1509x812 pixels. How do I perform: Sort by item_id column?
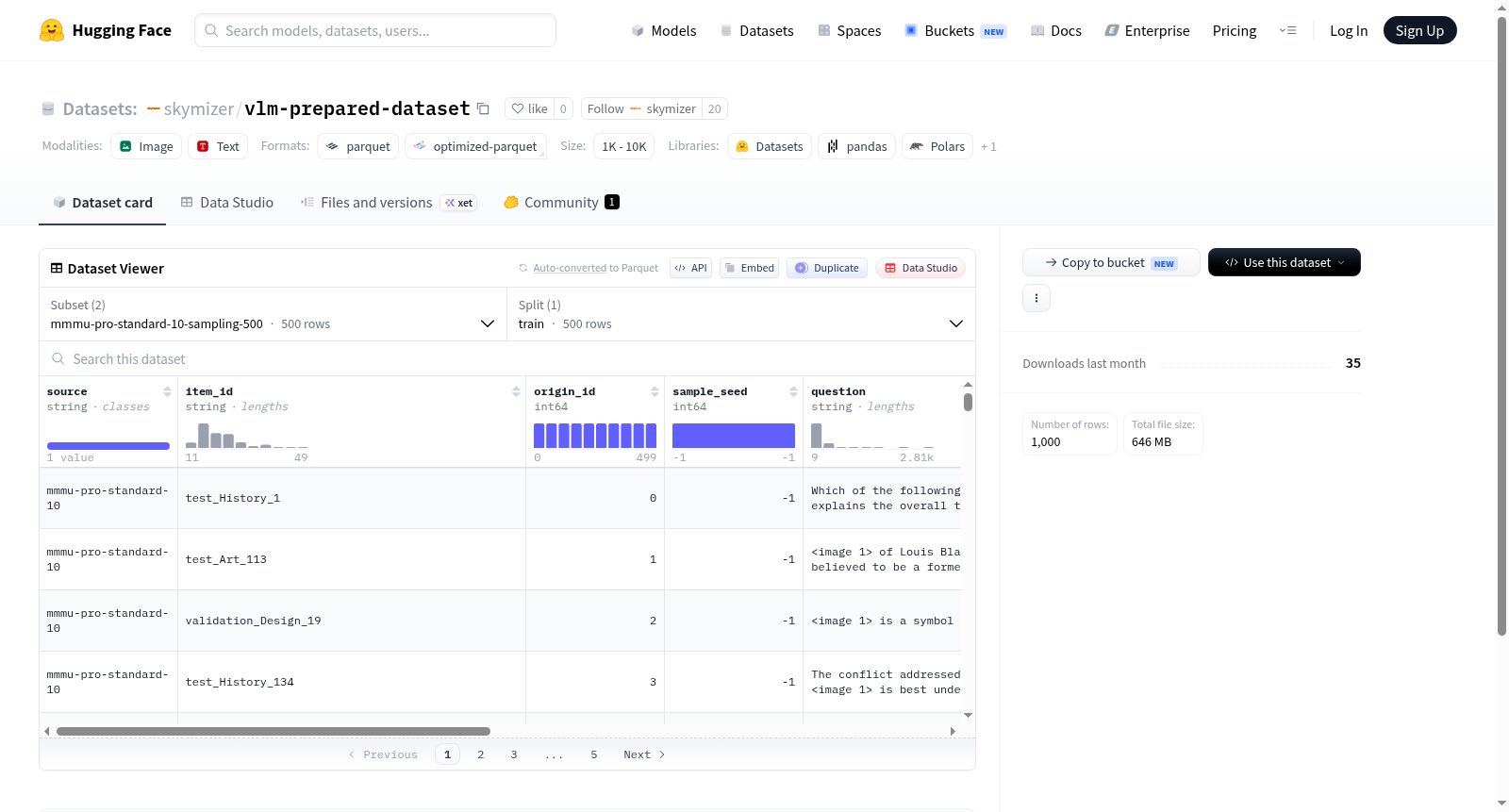pos(516,391)
